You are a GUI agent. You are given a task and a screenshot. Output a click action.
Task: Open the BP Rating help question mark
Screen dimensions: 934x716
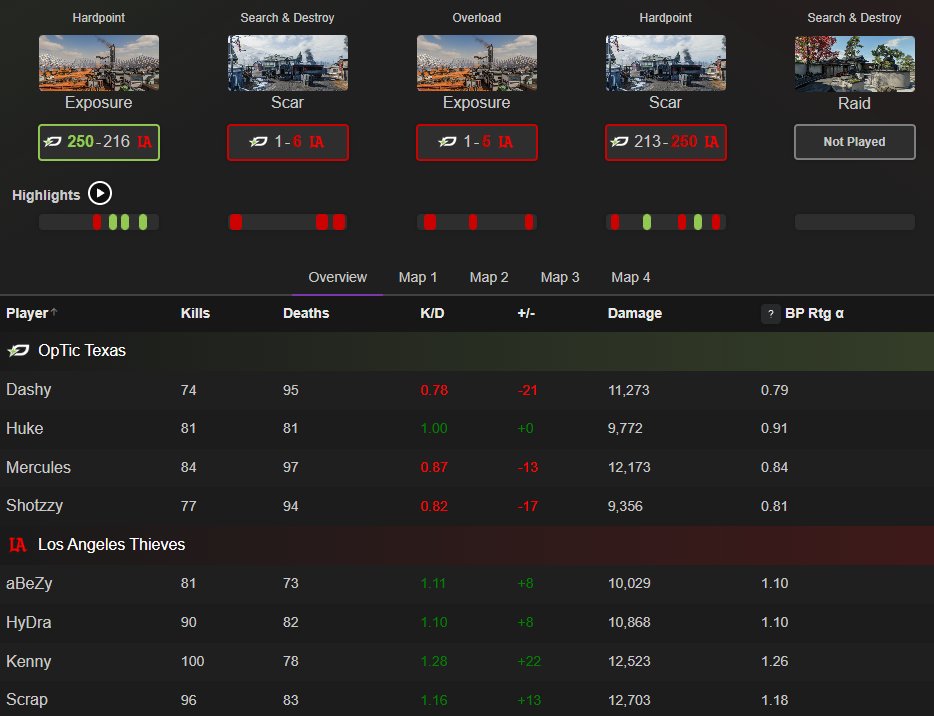tap(770, 313)
